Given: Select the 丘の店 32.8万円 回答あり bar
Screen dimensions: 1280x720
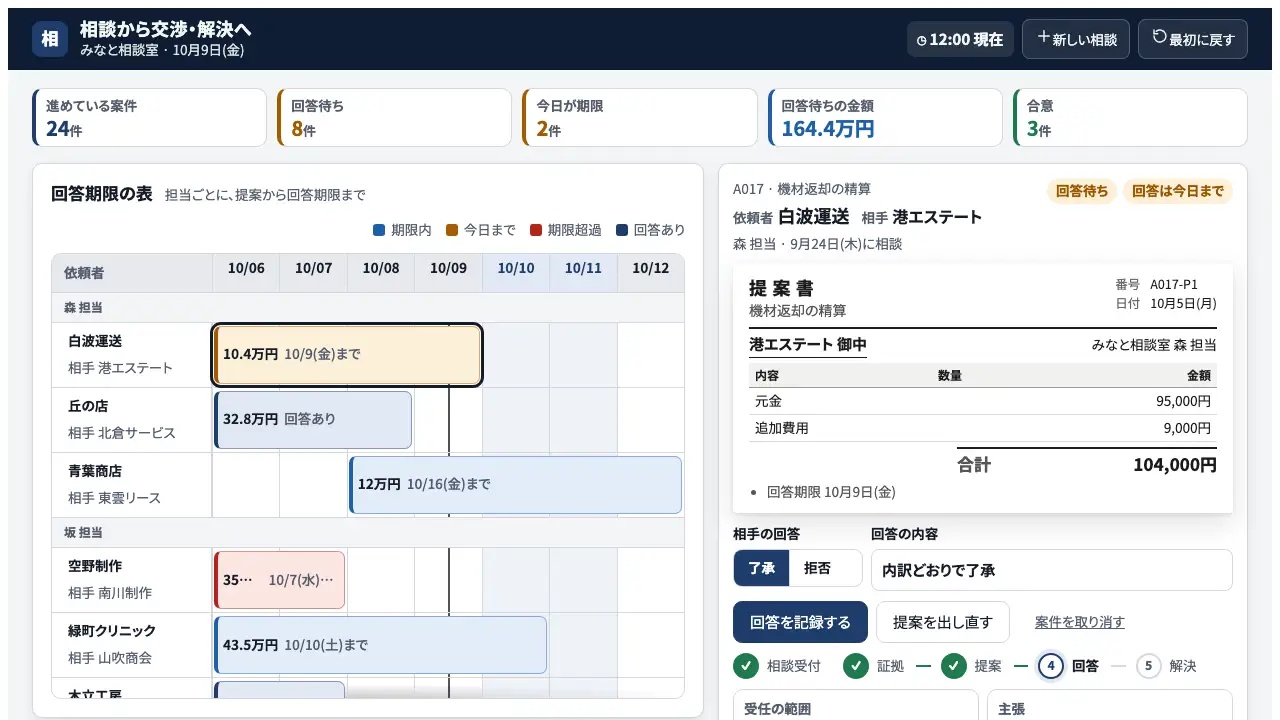Looking at the screenshot, I should click(313, 419).
